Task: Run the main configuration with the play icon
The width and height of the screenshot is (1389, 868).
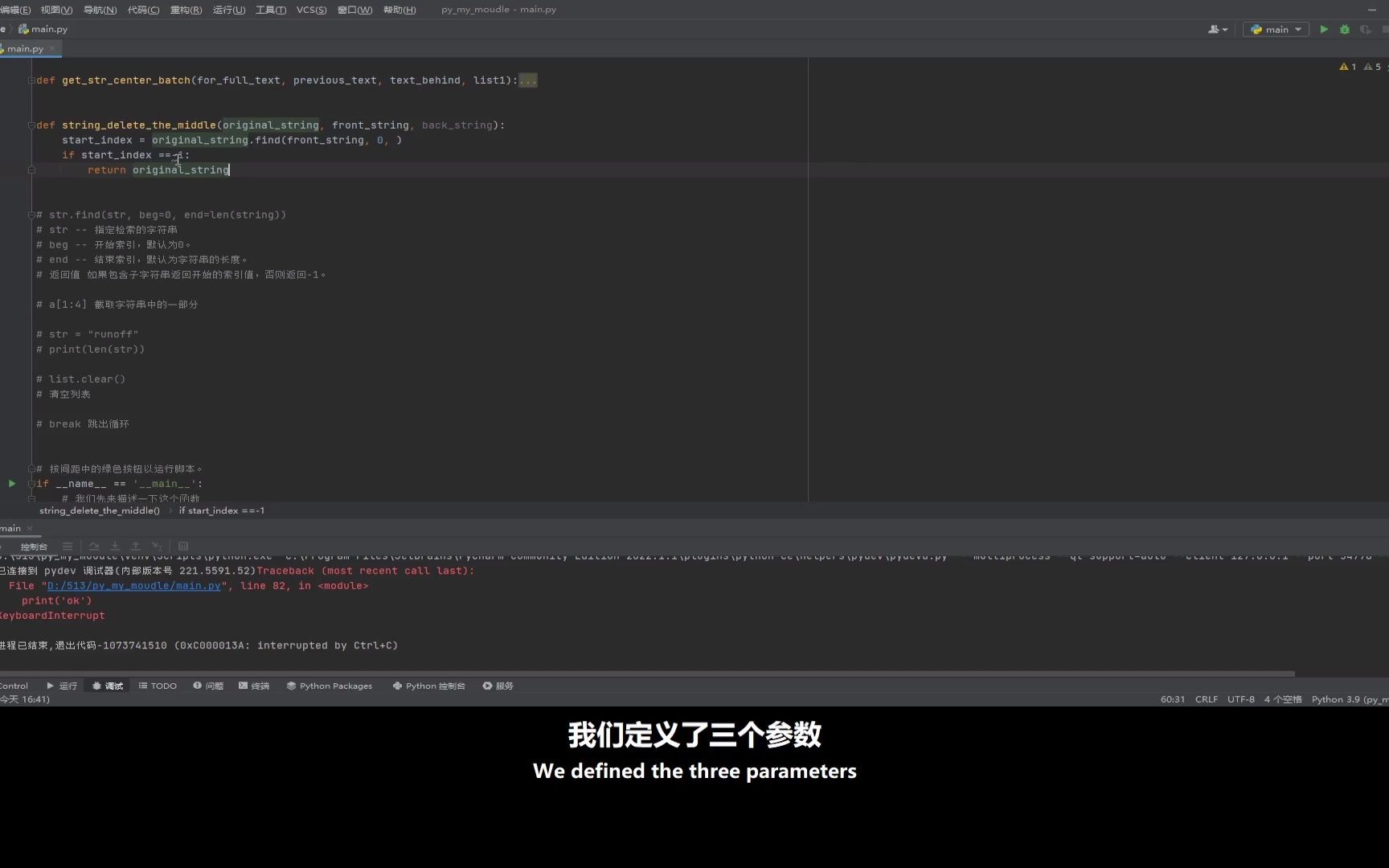Action: click(x=1324, y=29)
